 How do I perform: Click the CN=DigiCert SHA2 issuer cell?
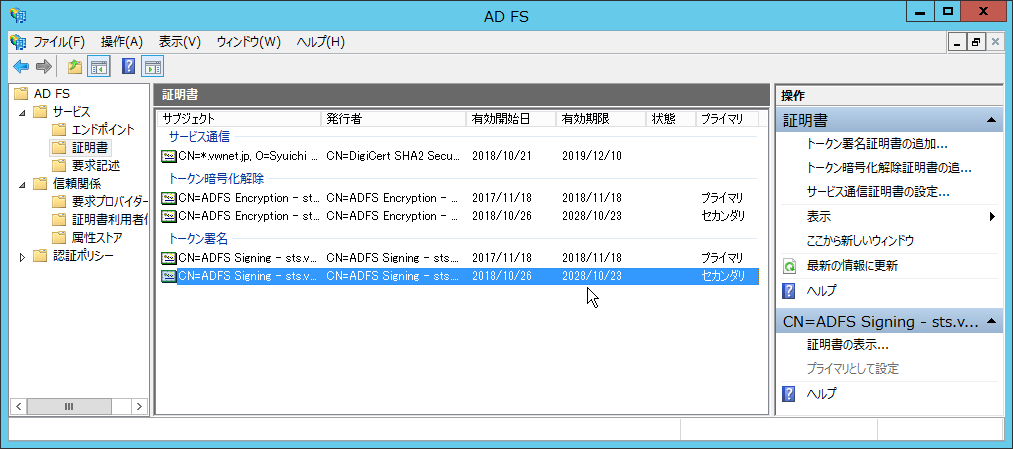click(393, 156)
